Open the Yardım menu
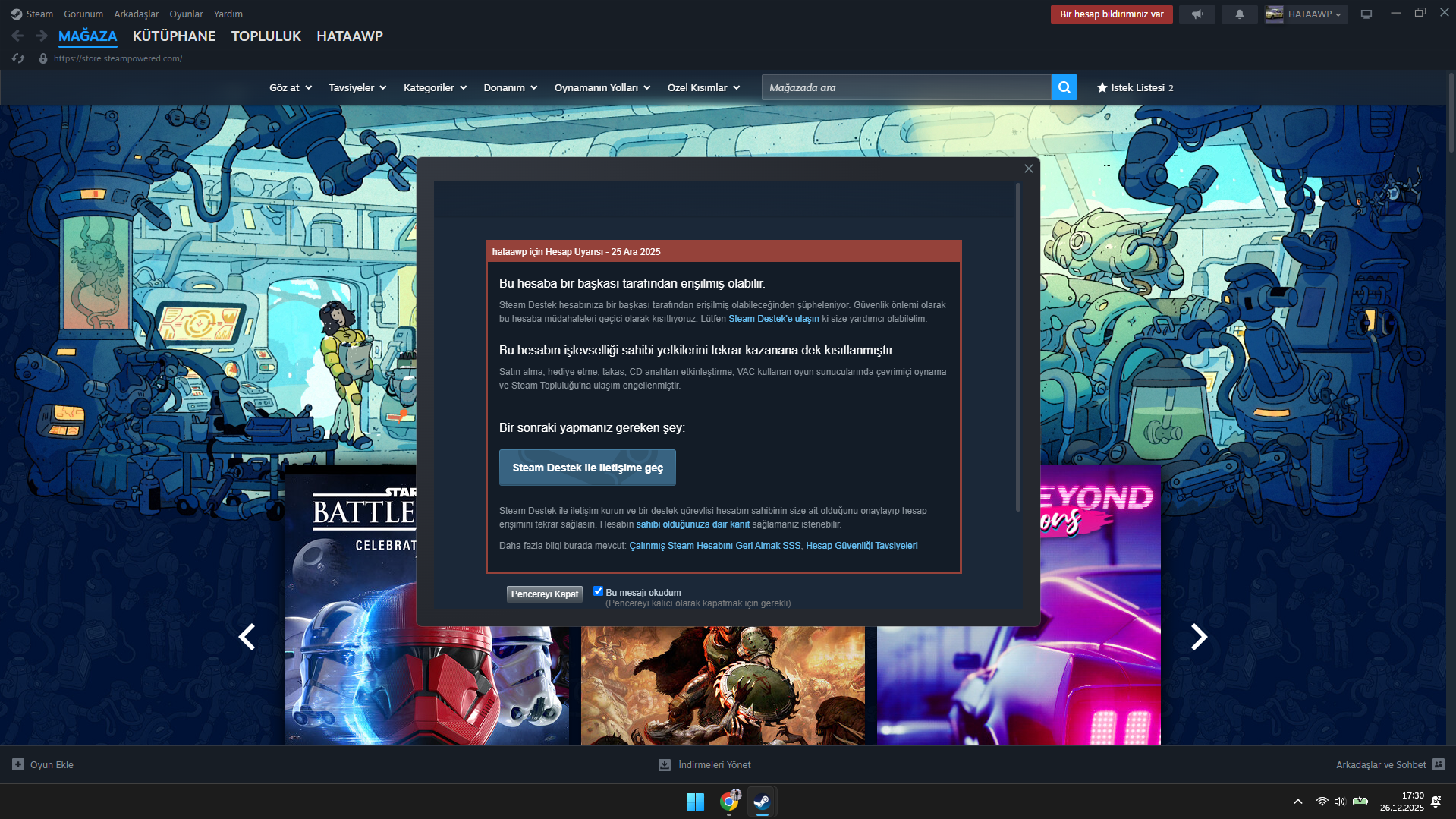The image size is (1456, 819). [228, 14]
